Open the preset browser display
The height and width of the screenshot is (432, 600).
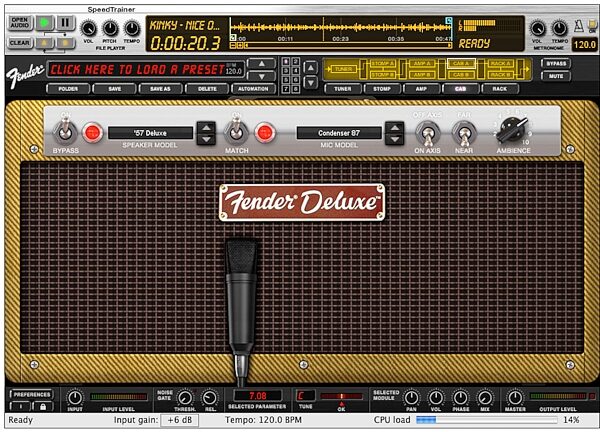(x=145, y=69)
